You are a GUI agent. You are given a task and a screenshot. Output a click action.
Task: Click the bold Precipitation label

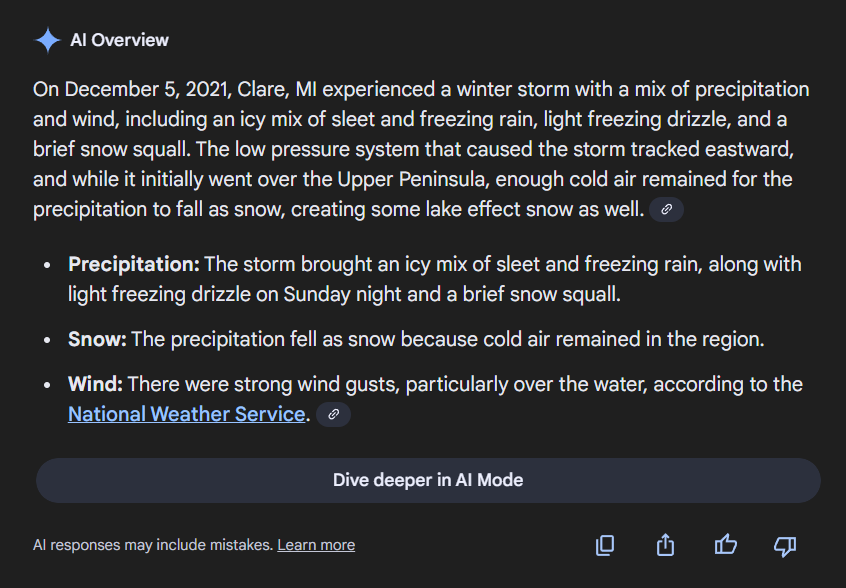[x=134, y=265]
